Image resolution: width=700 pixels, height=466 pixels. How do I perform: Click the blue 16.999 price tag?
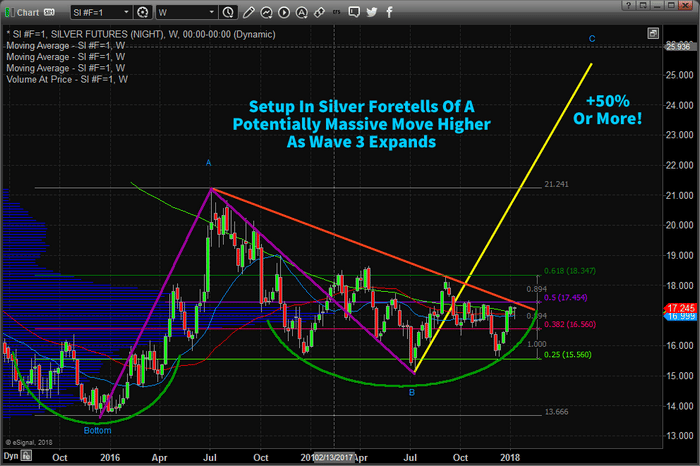[x=680, y=316]
